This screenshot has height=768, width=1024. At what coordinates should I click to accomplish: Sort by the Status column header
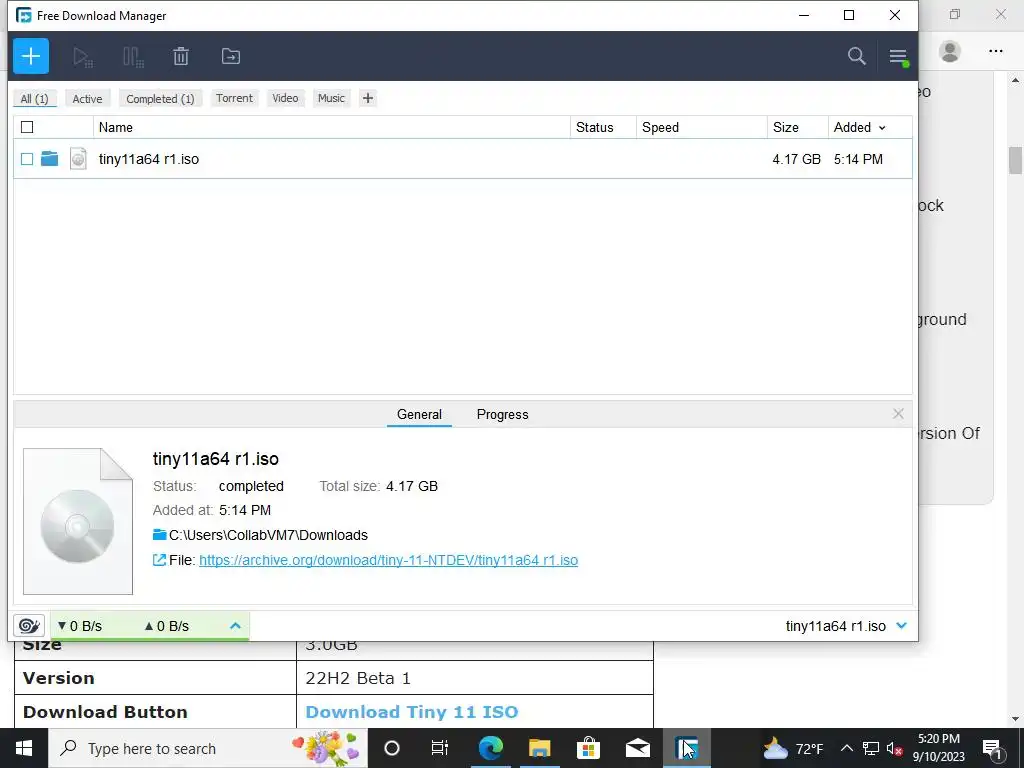pyautogui.click(x=603, y=127)
